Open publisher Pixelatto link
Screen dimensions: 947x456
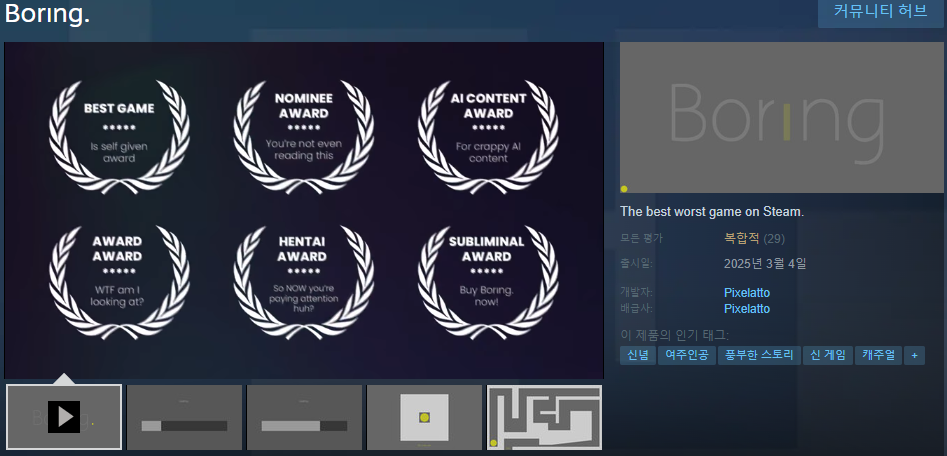point(747,309)
